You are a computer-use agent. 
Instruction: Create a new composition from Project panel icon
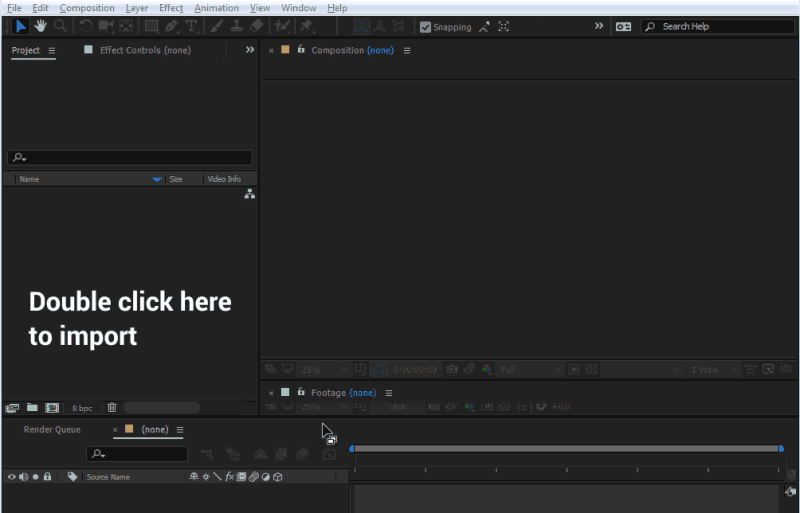[x=52, y=408]
